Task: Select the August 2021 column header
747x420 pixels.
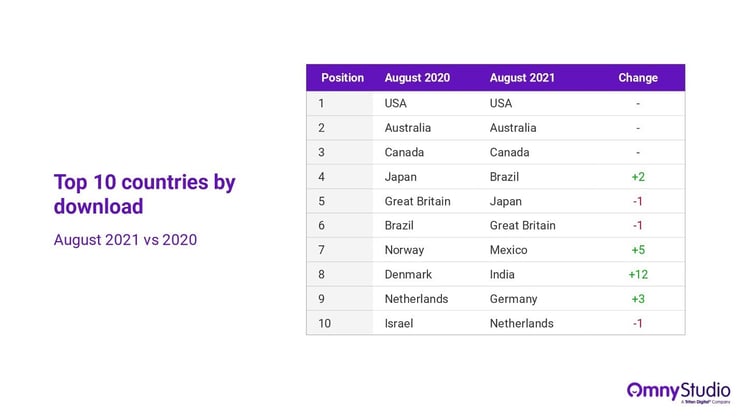Action: pos(522,78)
